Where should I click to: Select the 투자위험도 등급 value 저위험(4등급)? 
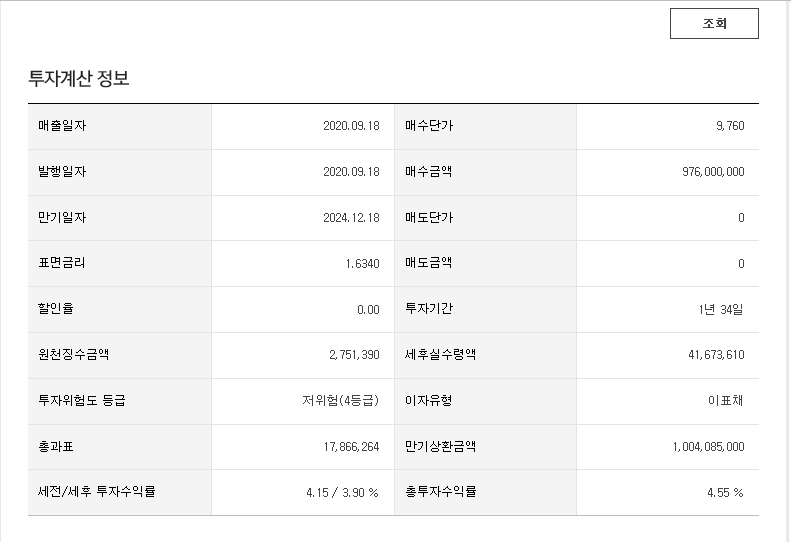coord(340,401)
